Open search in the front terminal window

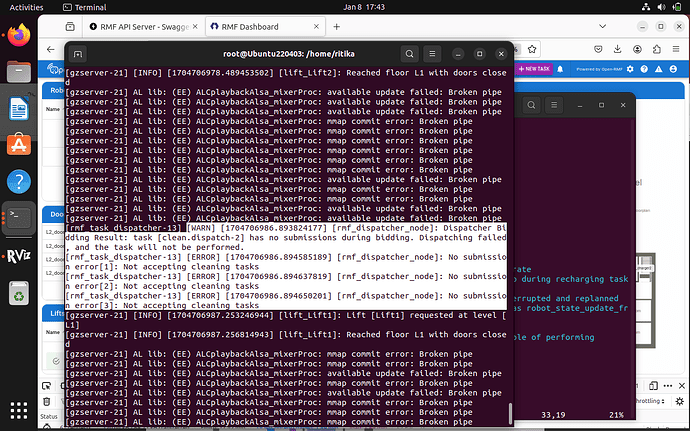click(409, 54)
